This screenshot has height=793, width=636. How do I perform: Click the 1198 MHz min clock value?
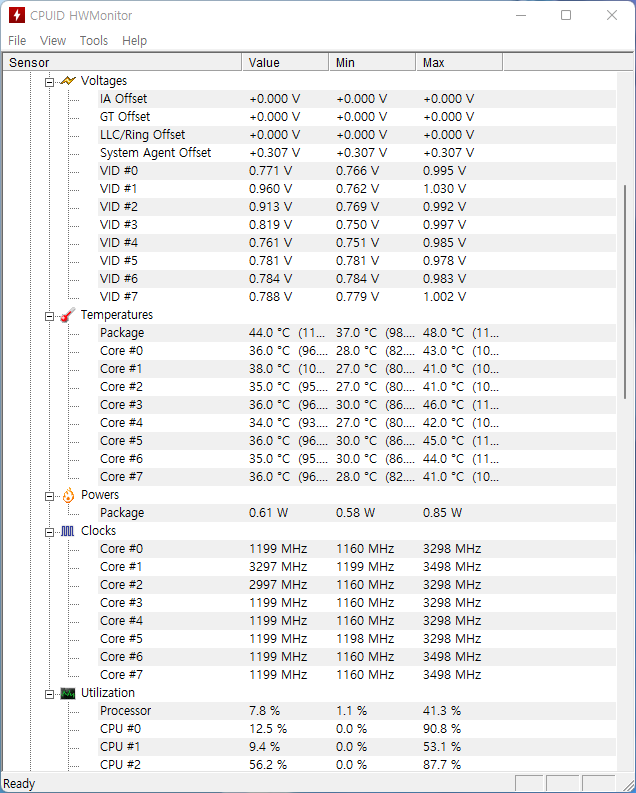click(x=365, y=639)
